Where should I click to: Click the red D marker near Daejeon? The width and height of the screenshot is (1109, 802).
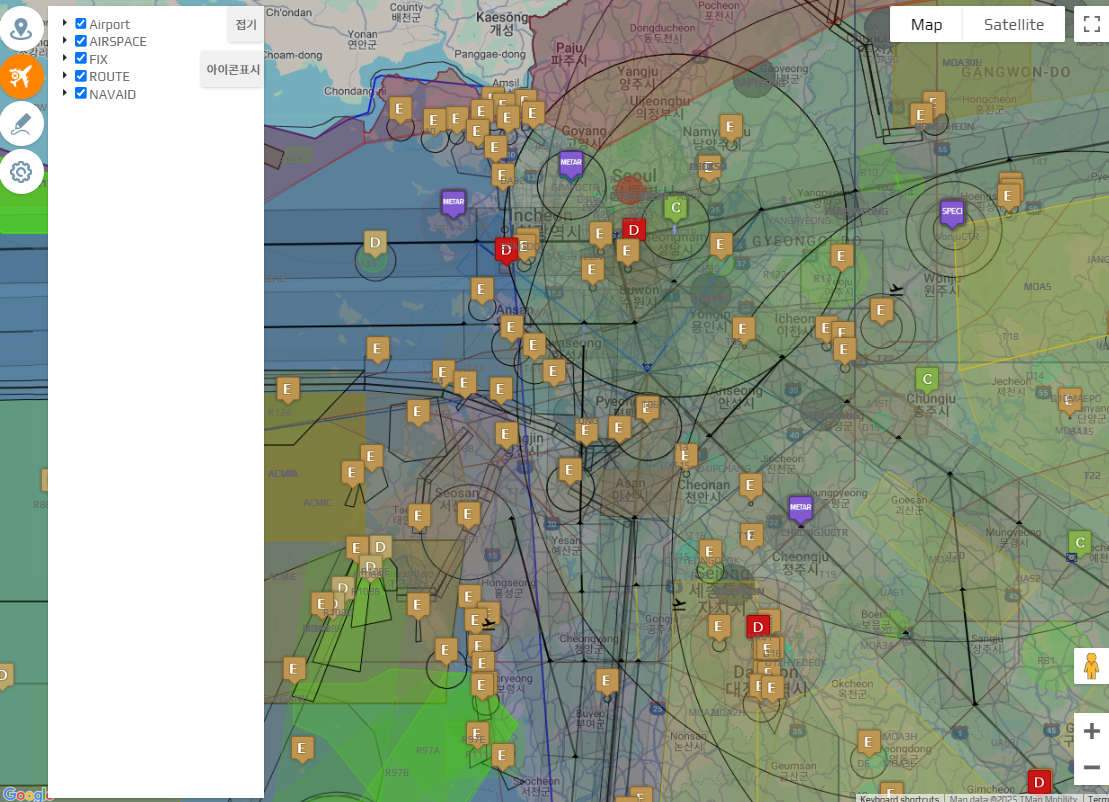[758, 626]
